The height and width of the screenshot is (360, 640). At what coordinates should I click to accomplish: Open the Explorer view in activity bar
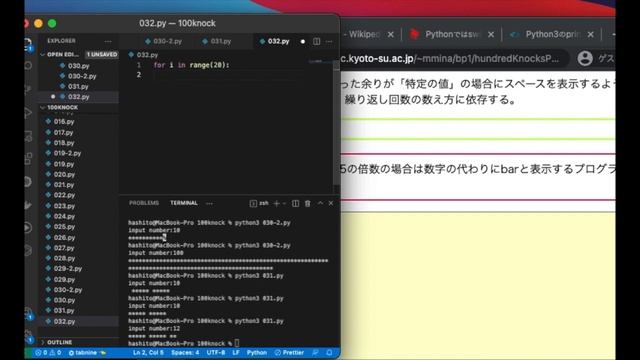pos(28,44)
